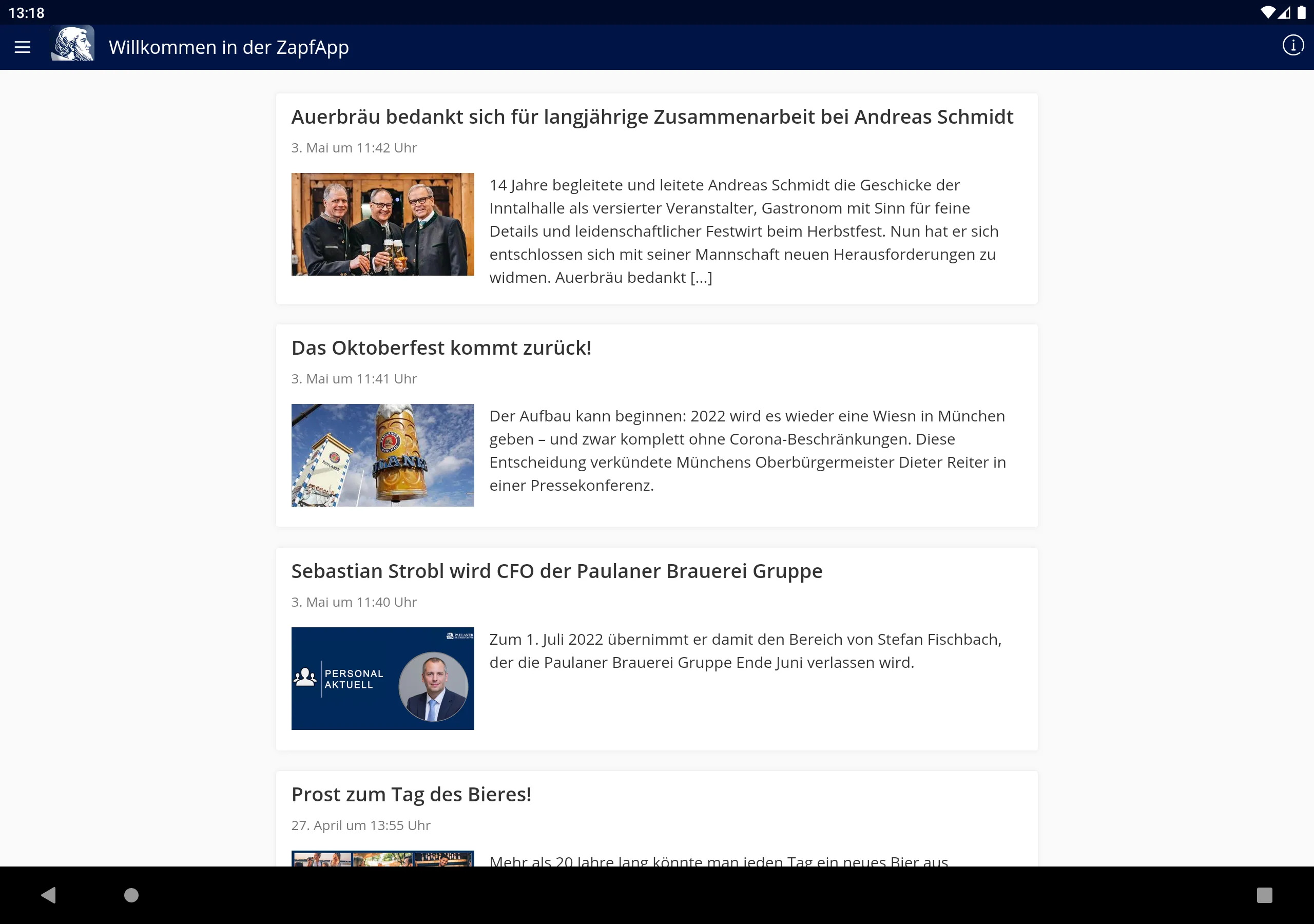Tap the '14 Jahre begleitete' article excerpt

[x=744, y=232]
